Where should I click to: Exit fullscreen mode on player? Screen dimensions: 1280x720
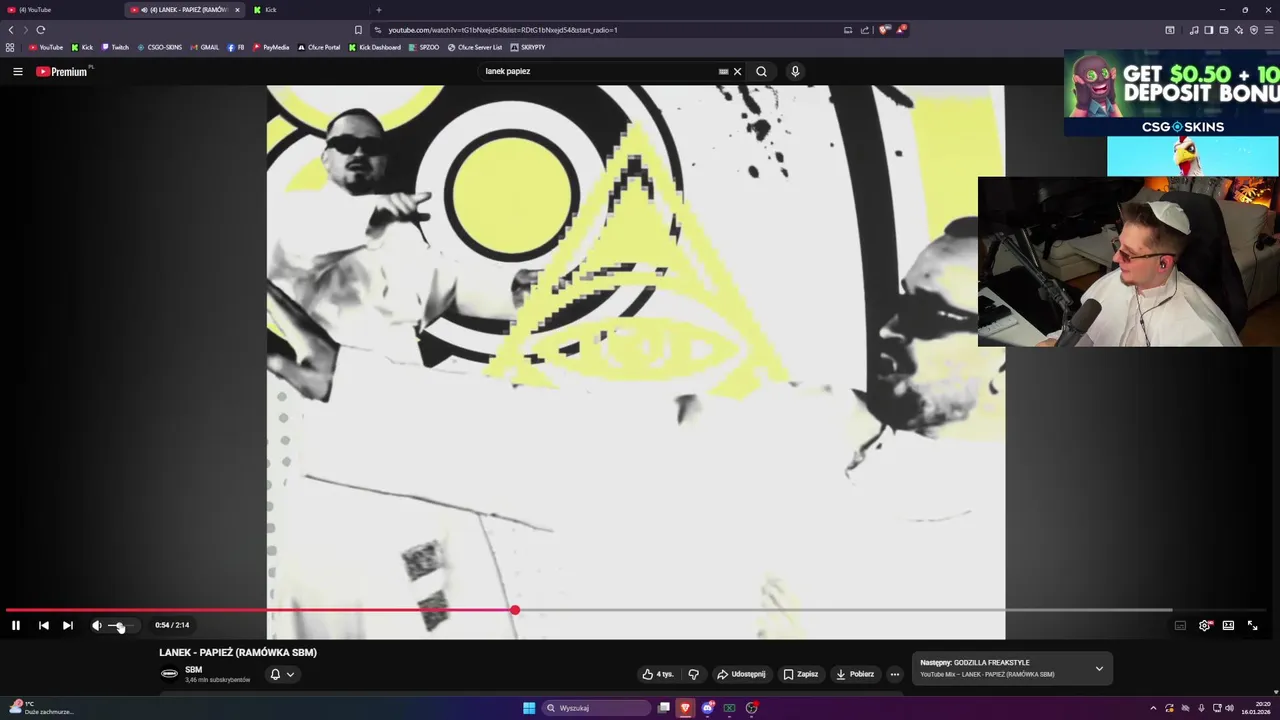pos(1252,625)
